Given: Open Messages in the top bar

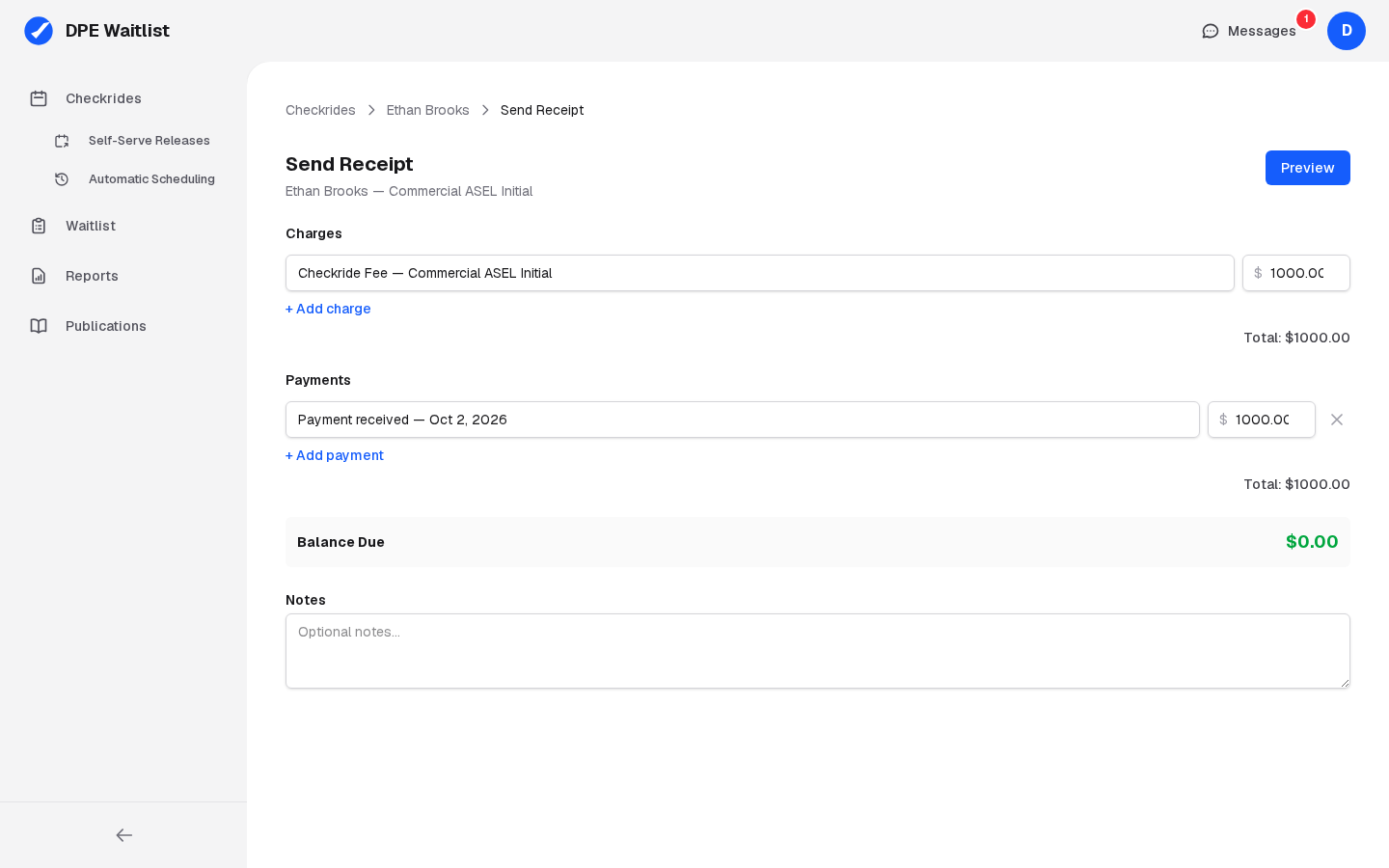Looking at the screenshot, I should pyautogui.click(x=1249, y=31).
